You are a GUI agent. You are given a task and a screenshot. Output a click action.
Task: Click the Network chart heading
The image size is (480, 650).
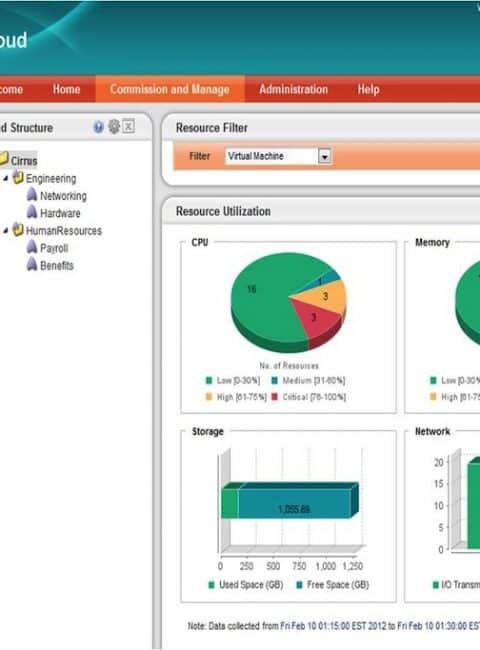click(432, 432)
